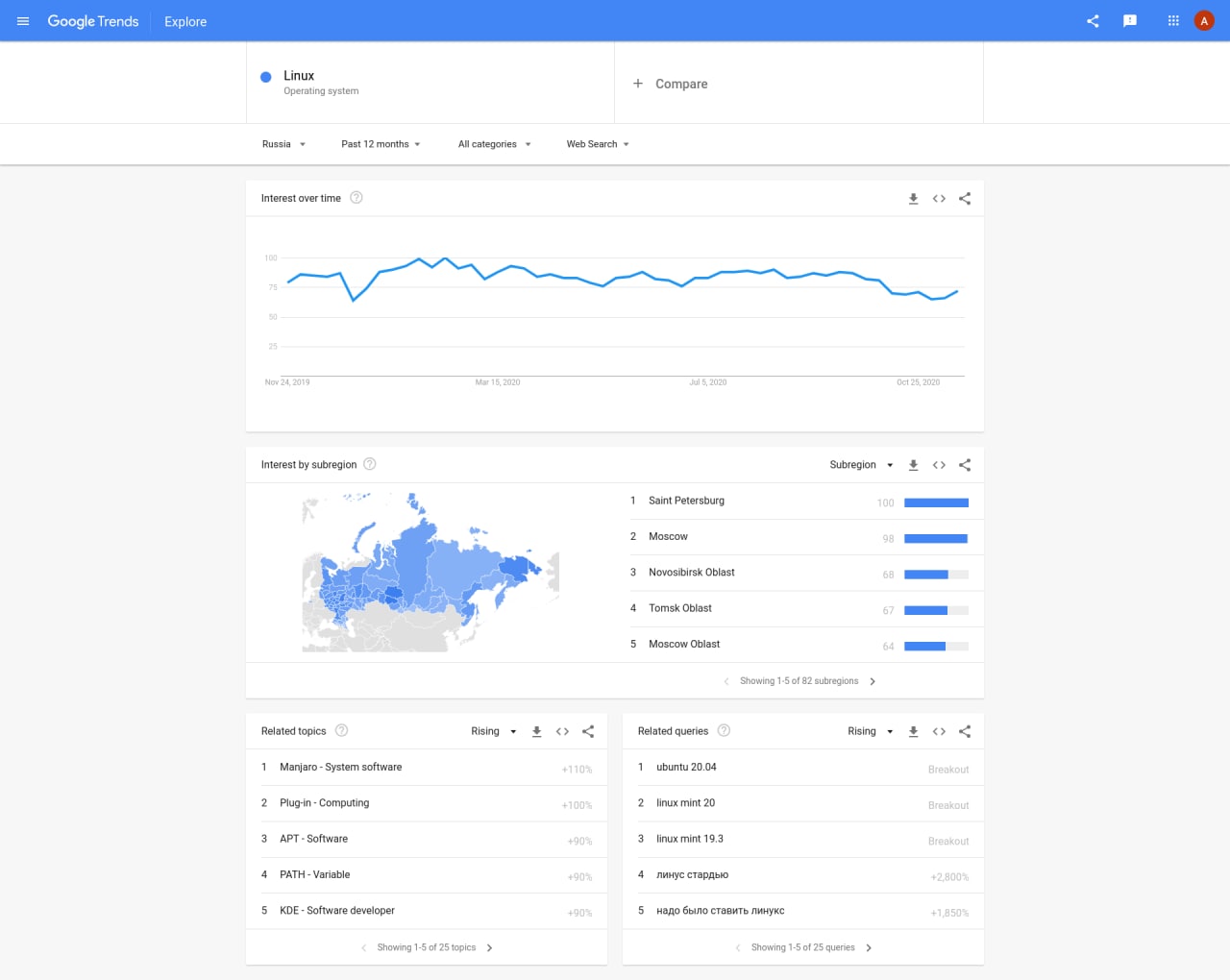Image resolution: width=1230 pixels, height=980 pixels.
Task: Open Manjaro - System software topic
Action: tap(427, 768)
